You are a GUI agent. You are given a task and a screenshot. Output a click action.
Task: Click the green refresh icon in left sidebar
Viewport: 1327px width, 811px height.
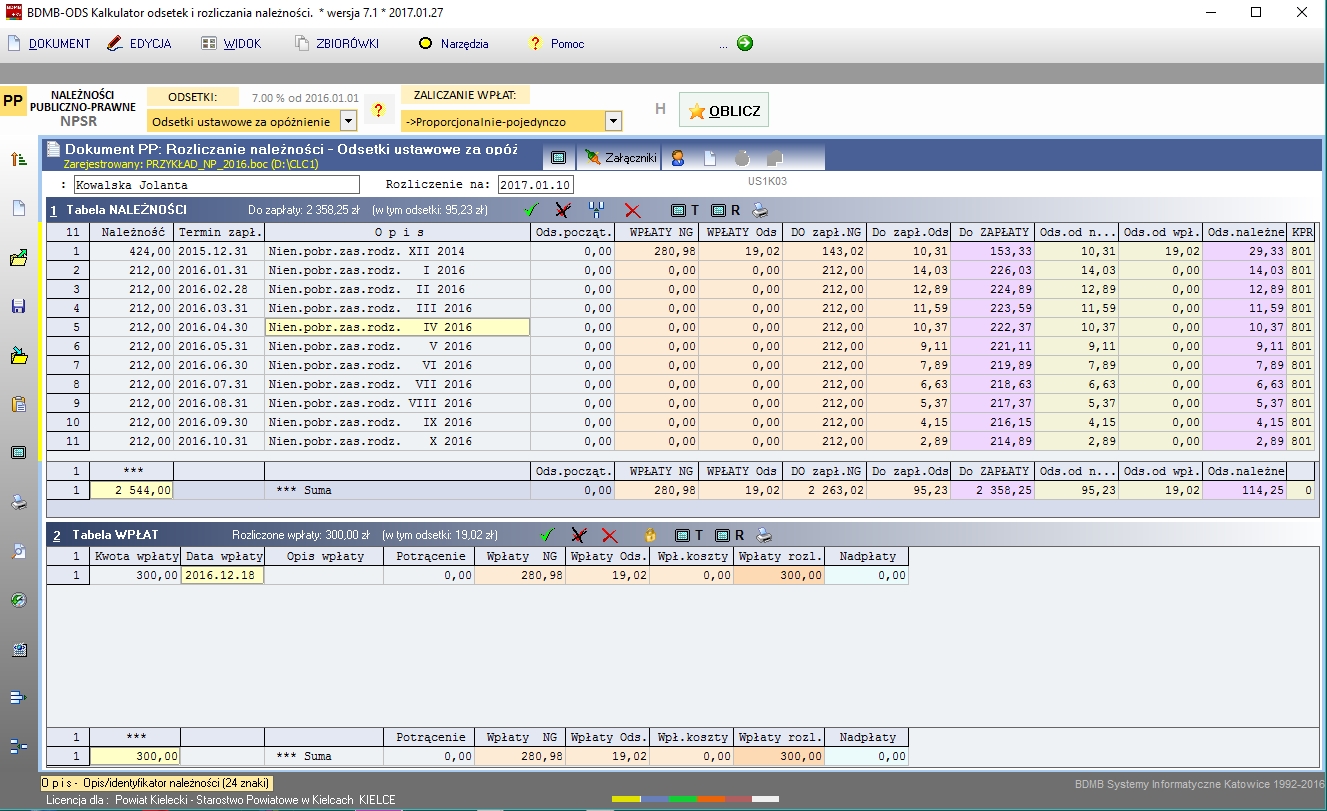[18, 600]
